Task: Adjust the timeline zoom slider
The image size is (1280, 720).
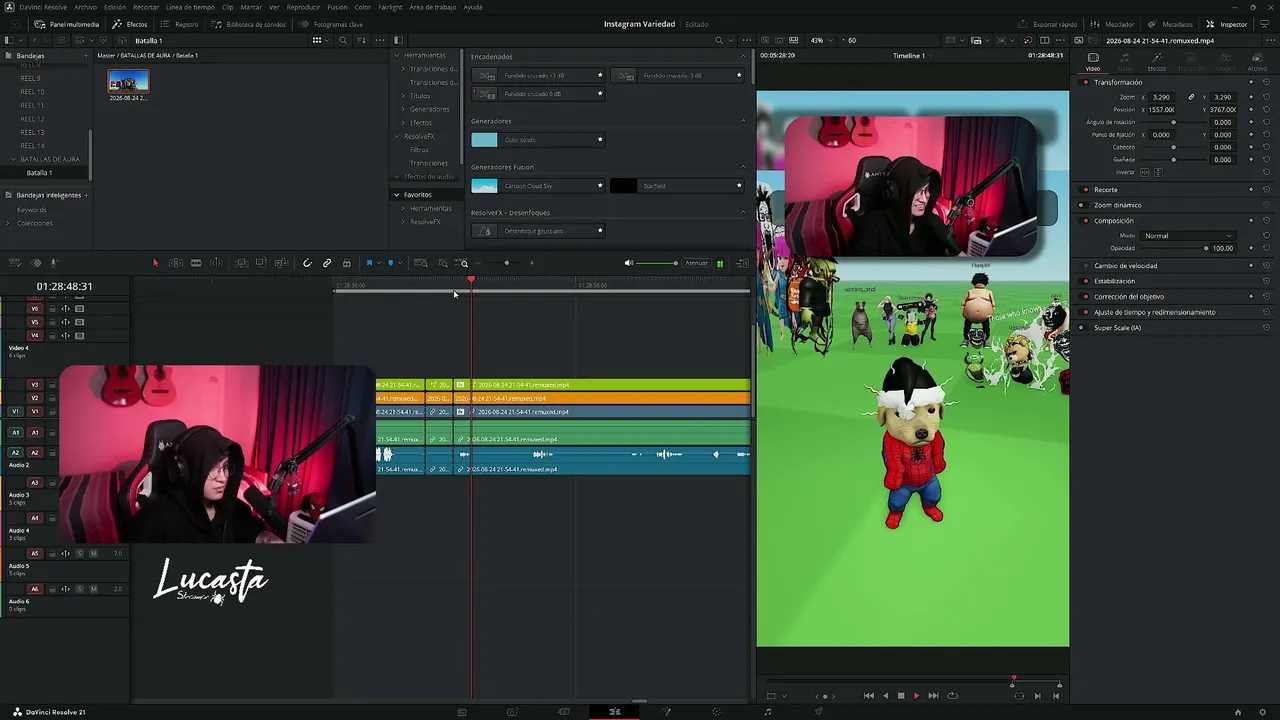Action: tap(506, 263)
